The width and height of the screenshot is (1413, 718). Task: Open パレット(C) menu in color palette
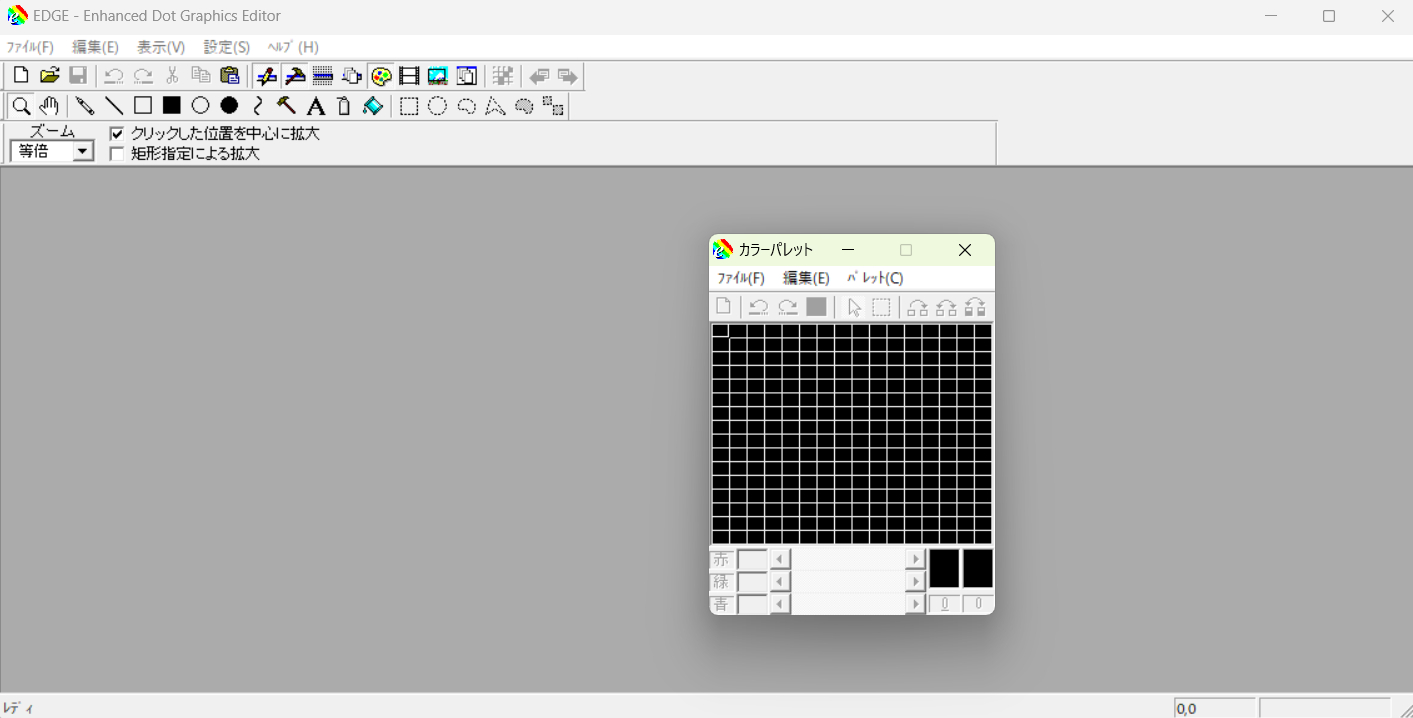pos(875,278)
